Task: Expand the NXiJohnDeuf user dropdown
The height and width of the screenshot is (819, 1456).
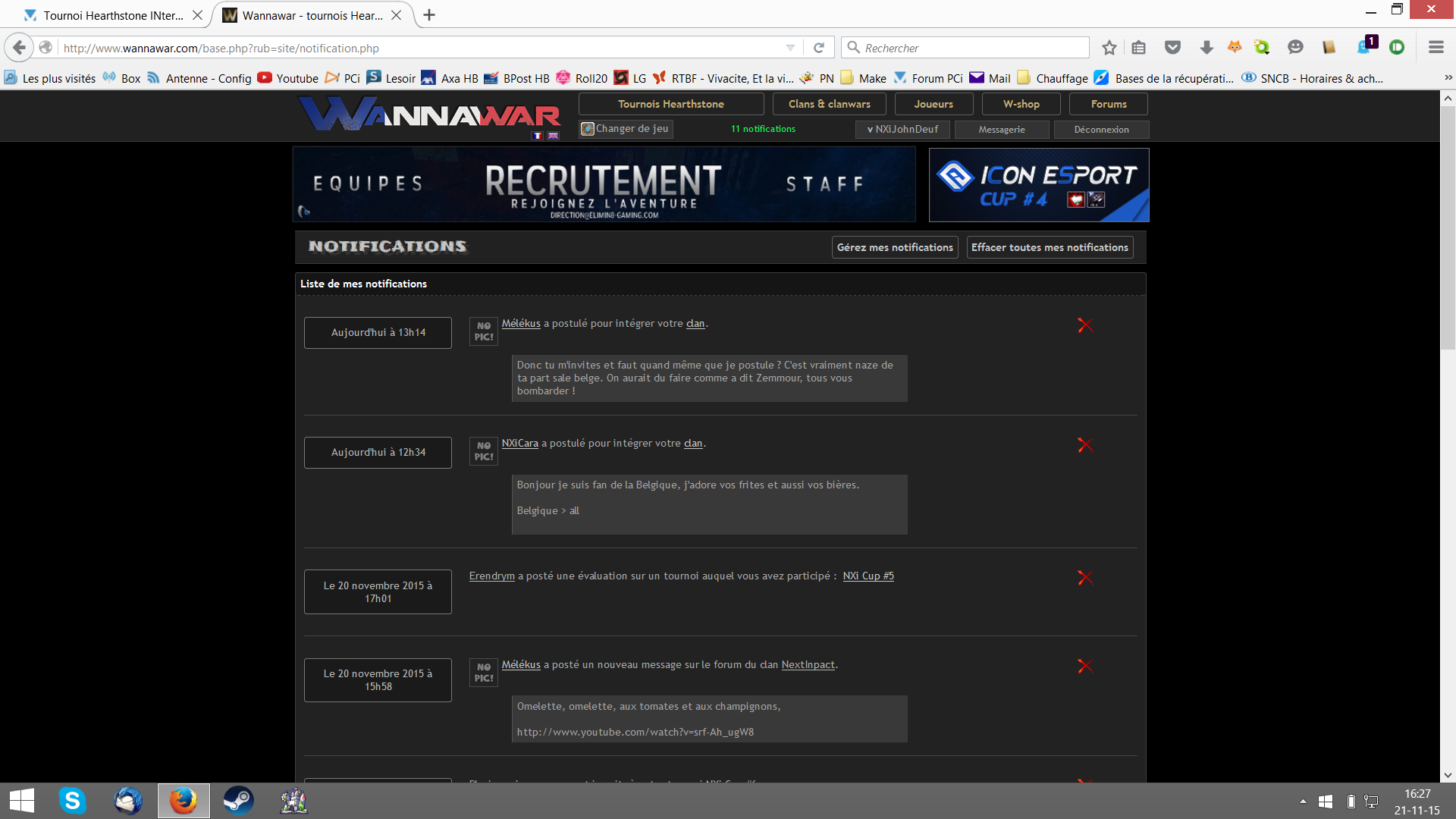Action: (902, 130)
